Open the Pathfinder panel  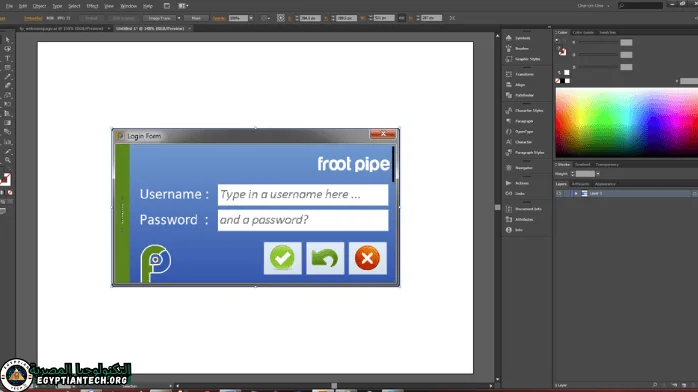coord(524,95)
